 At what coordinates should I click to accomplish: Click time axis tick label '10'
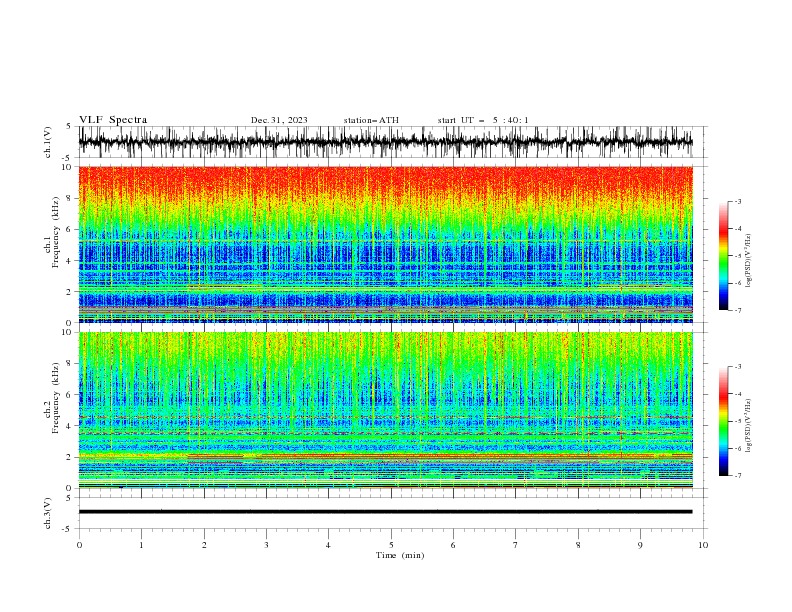(x=703, y=545)
